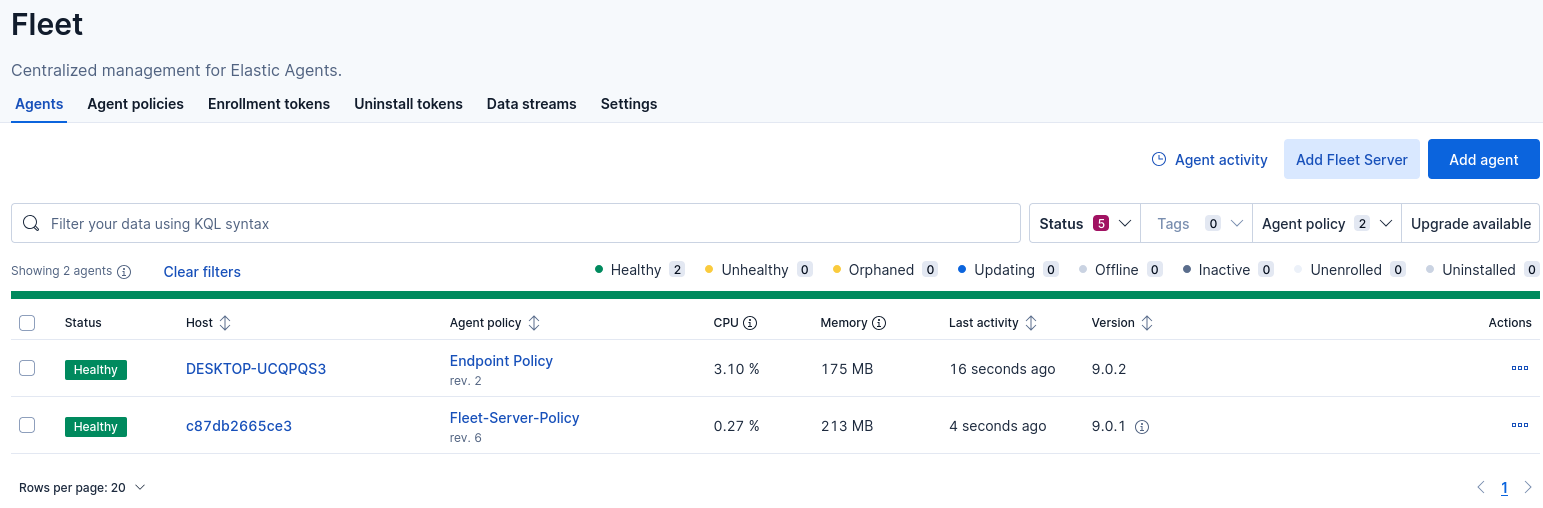The width and height of the screenshot is (1543, 508).
Task: Check the c87db2665ce3 row checkbox
Action: click(x=27, y=425)
